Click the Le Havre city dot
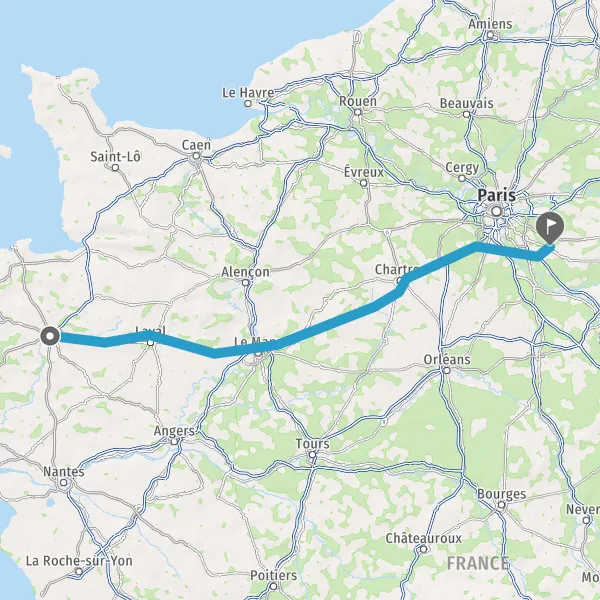 248,103
